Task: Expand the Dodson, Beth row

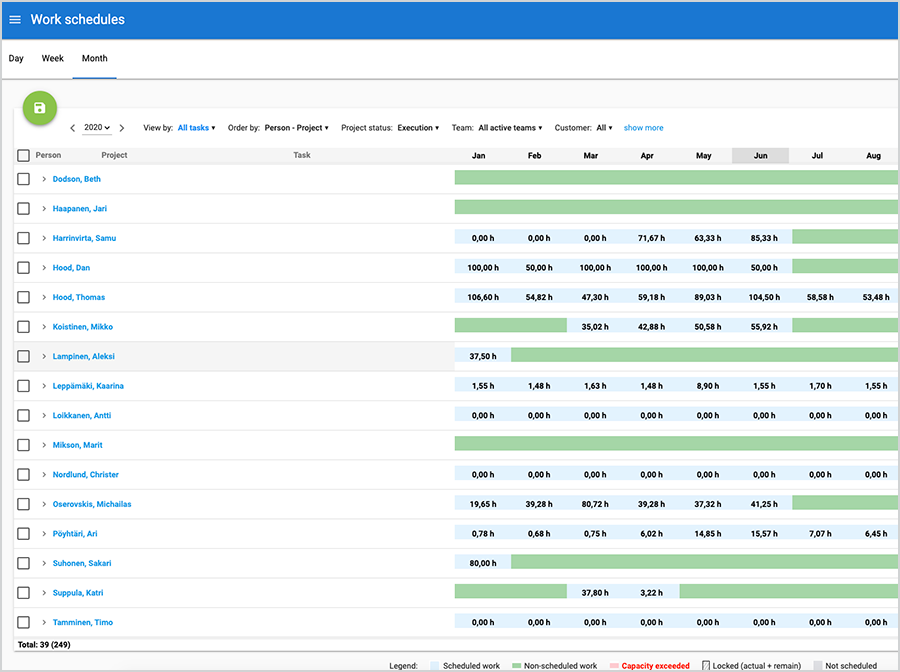Action: [44, 179]
